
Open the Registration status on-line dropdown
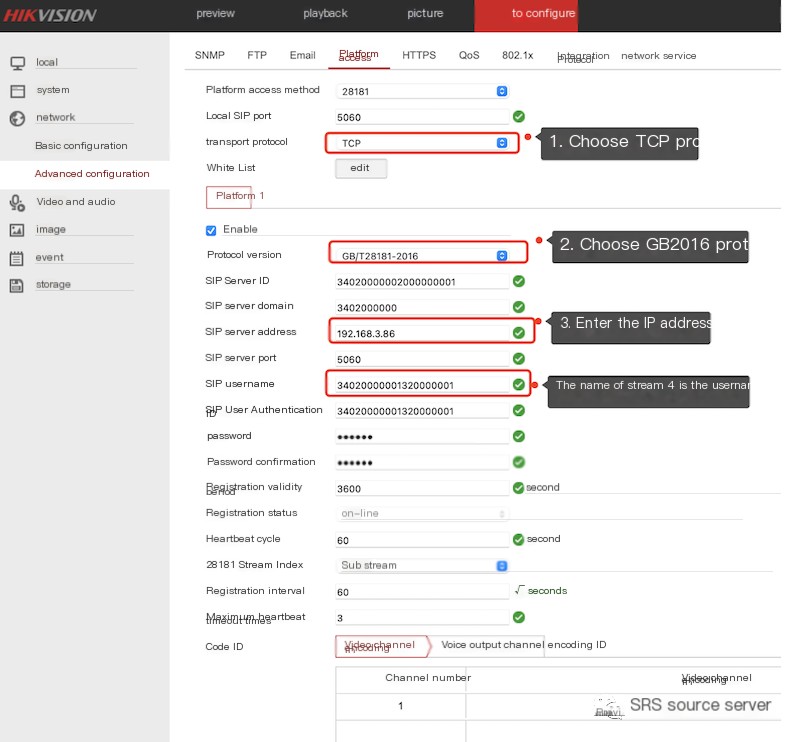[x=422, y=514]
